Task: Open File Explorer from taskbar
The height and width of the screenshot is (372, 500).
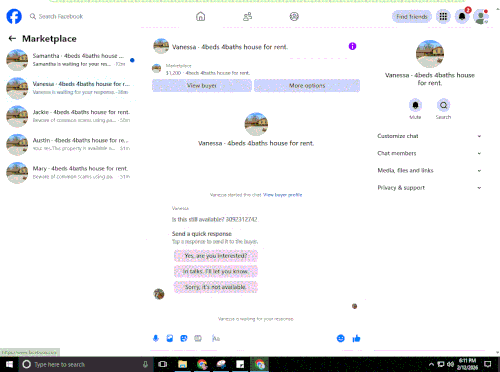Action: click(x=182, y=364)
